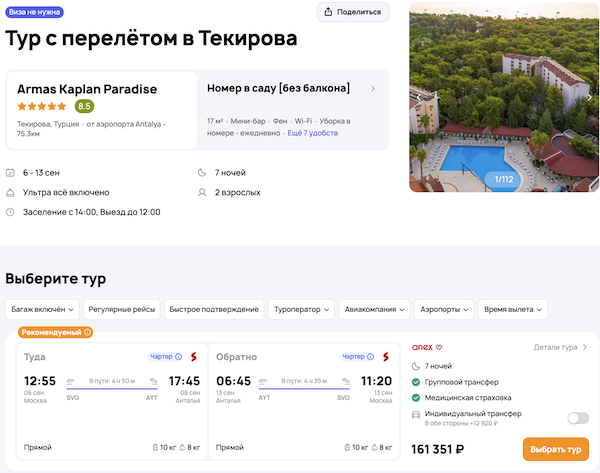Screen dimensions: 600x473
Task: Expand the Время вылета dropdown
Action: point(512,310)
